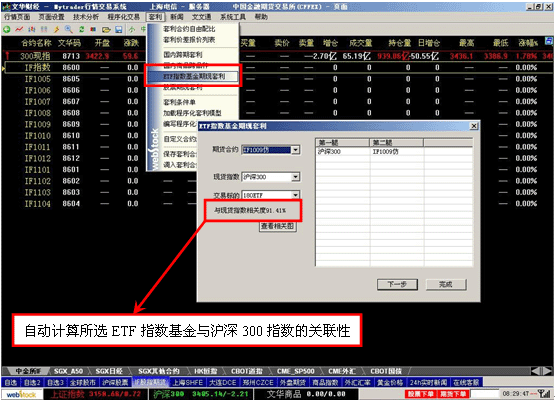Click the red-green-blue color blocks toolbar icon
The height and width of the screenshot is (400, 555).
tap(93, 29)
